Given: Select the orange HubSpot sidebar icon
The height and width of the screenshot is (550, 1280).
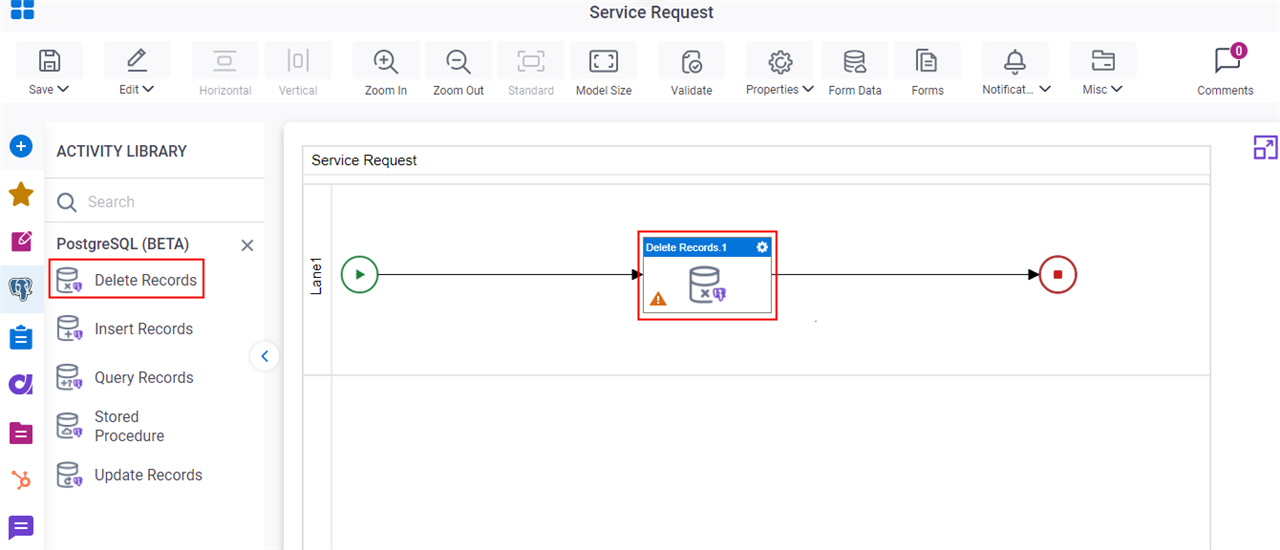Looking at the screenshot, I should coord(21,480).
